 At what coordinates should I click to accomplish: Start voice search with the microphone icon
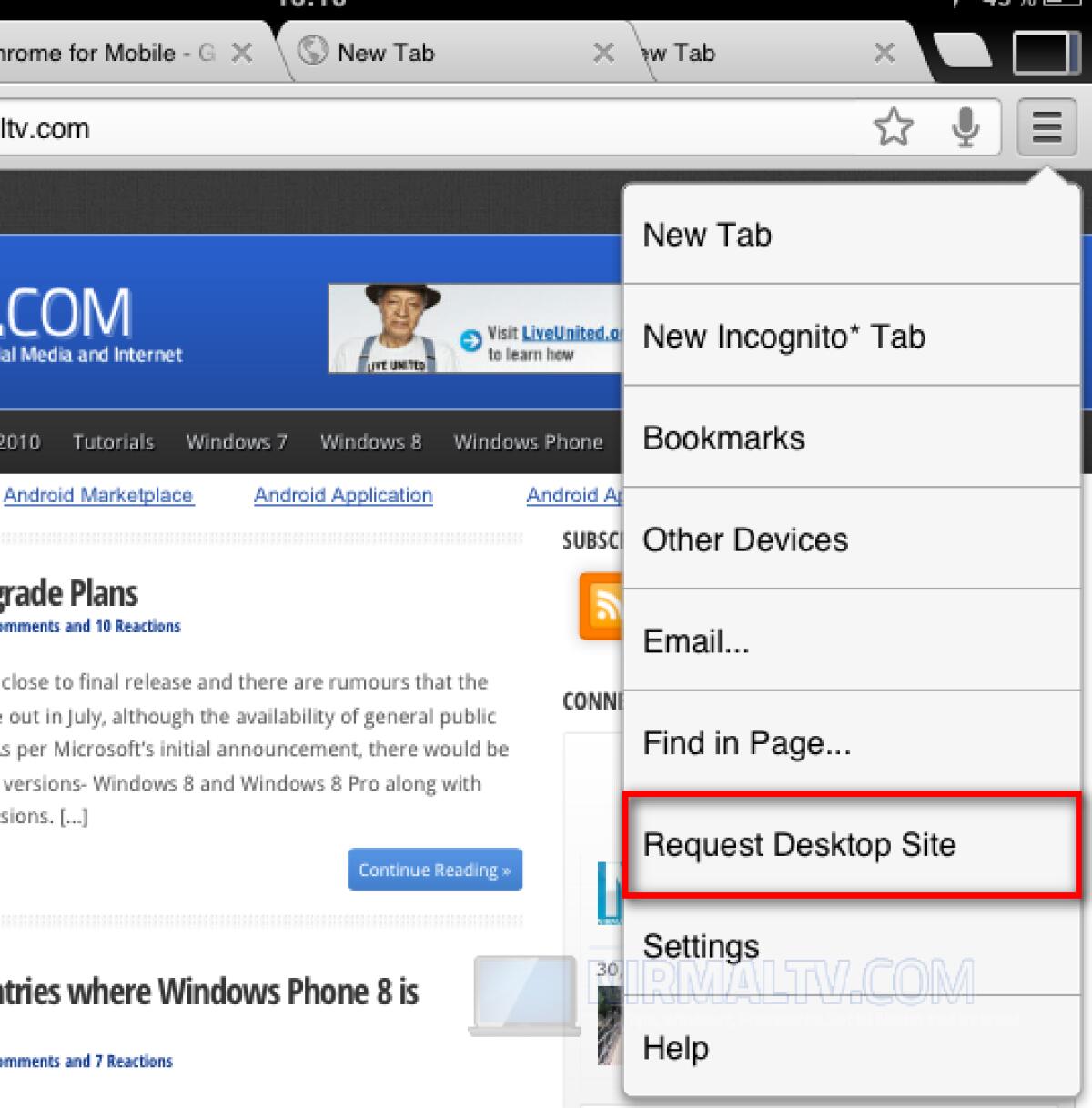[x=966, y=127]
